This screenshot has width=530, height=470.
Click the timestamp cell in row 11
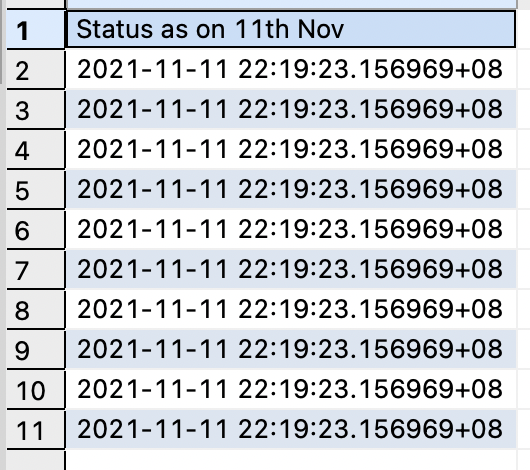(x=291, y=429)
